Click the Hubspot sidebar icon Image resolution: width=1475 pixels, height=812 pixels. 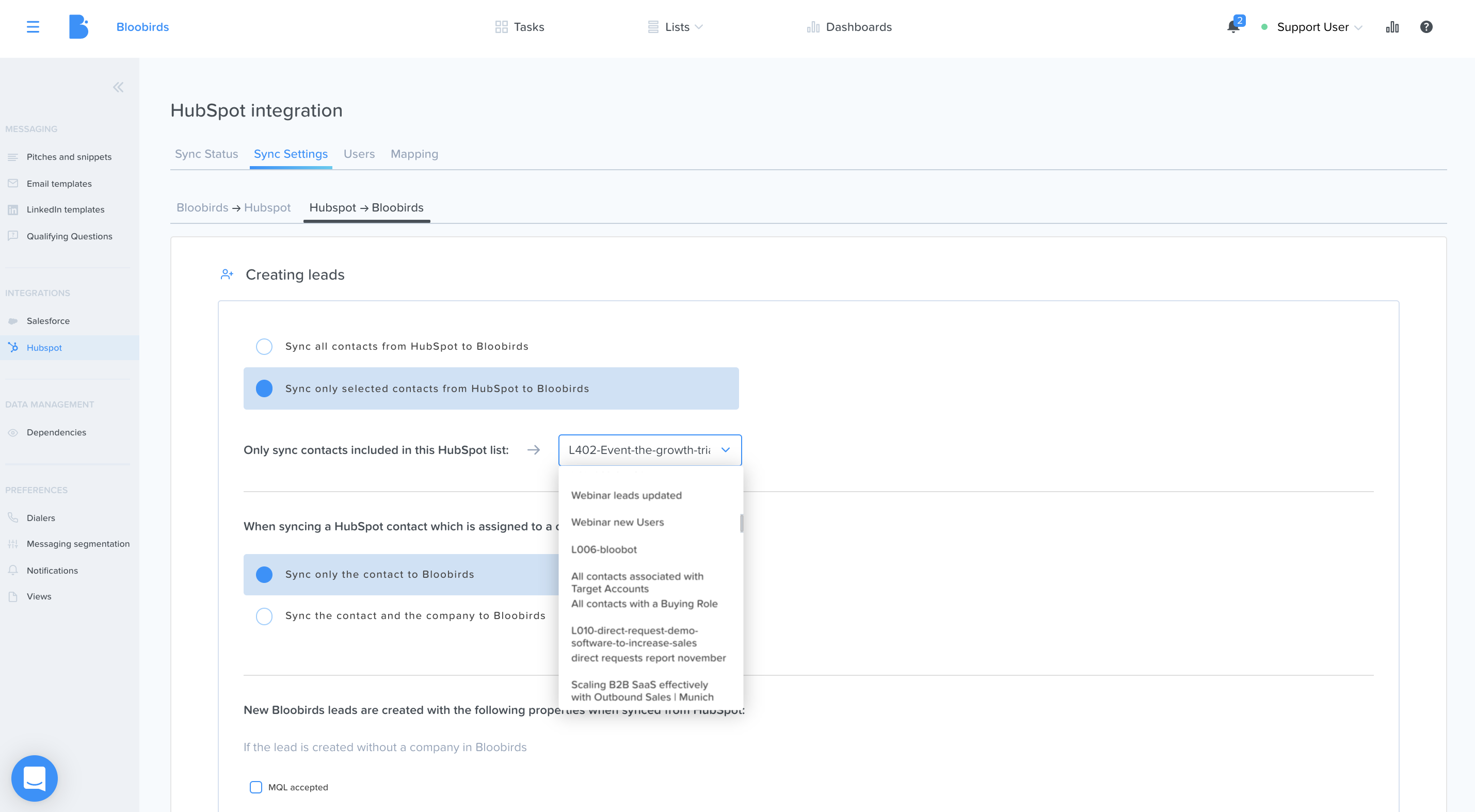point(12,347)
